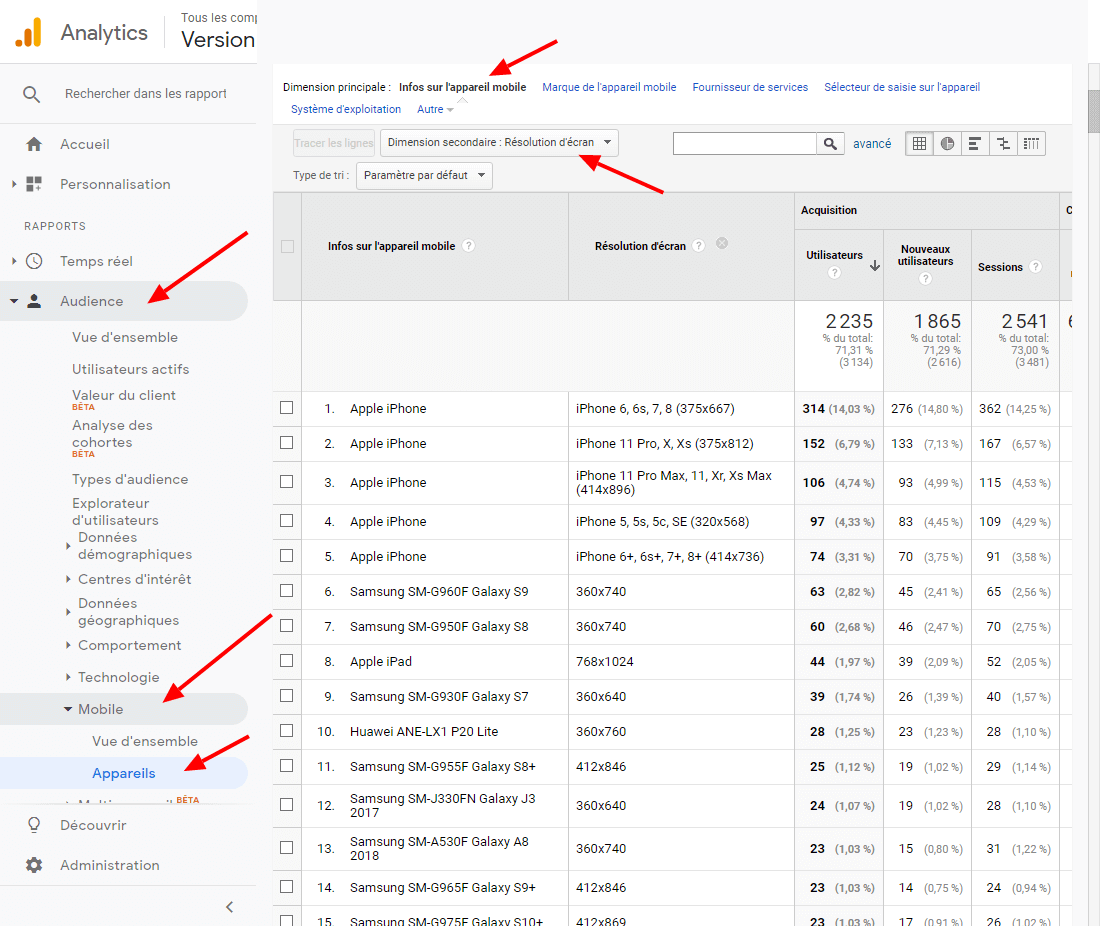Click help icon under Utilisateurs header
The height and width of the screenshot is (926, 1100).
[834, 272]
